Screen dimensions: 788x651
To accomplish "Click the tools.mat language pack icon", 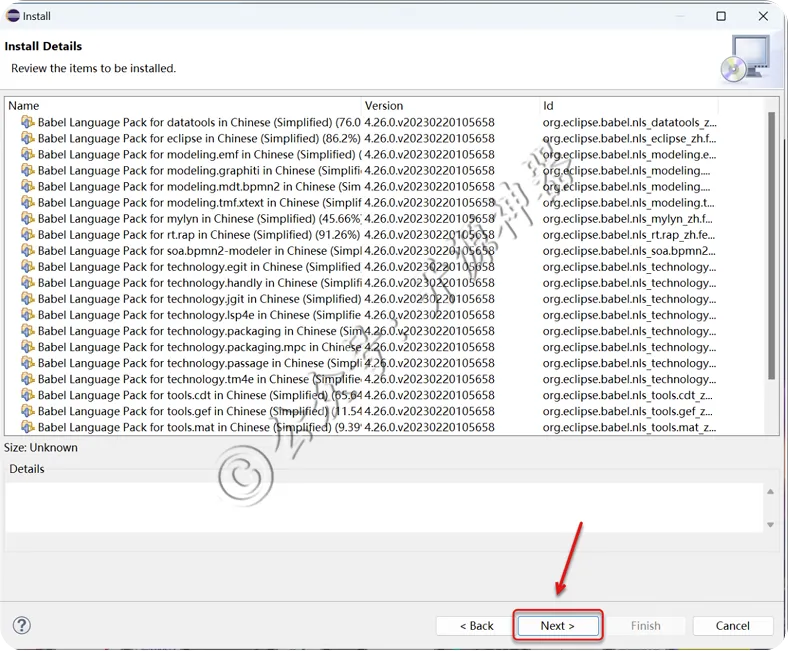I will [x=28, y=428].
